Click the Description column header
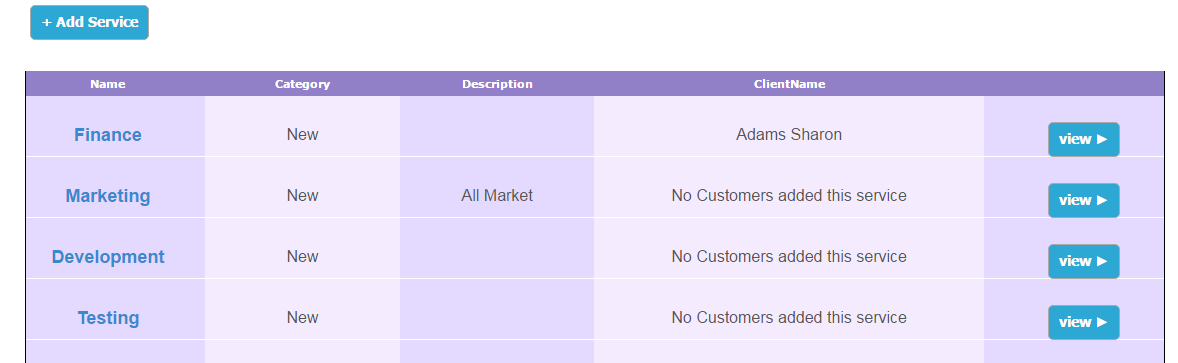1178x363 pixels. 497,84
